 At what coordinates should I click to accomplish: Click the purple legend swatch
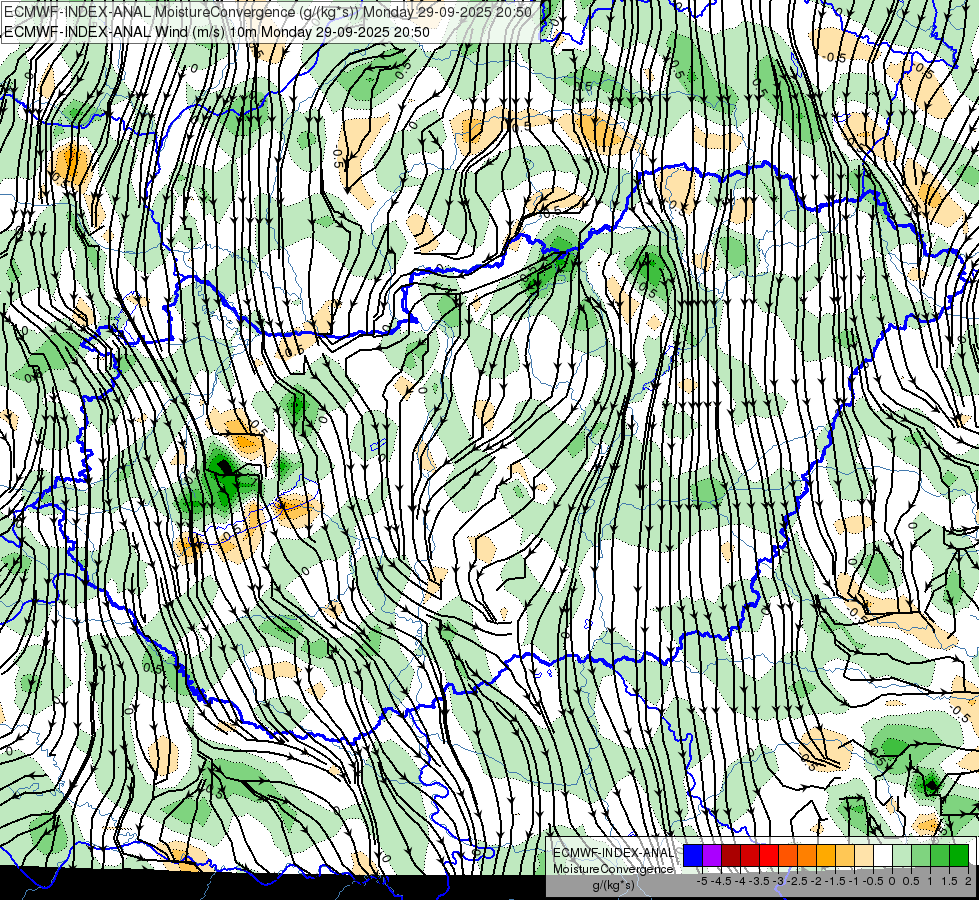[x=712, y=856]
